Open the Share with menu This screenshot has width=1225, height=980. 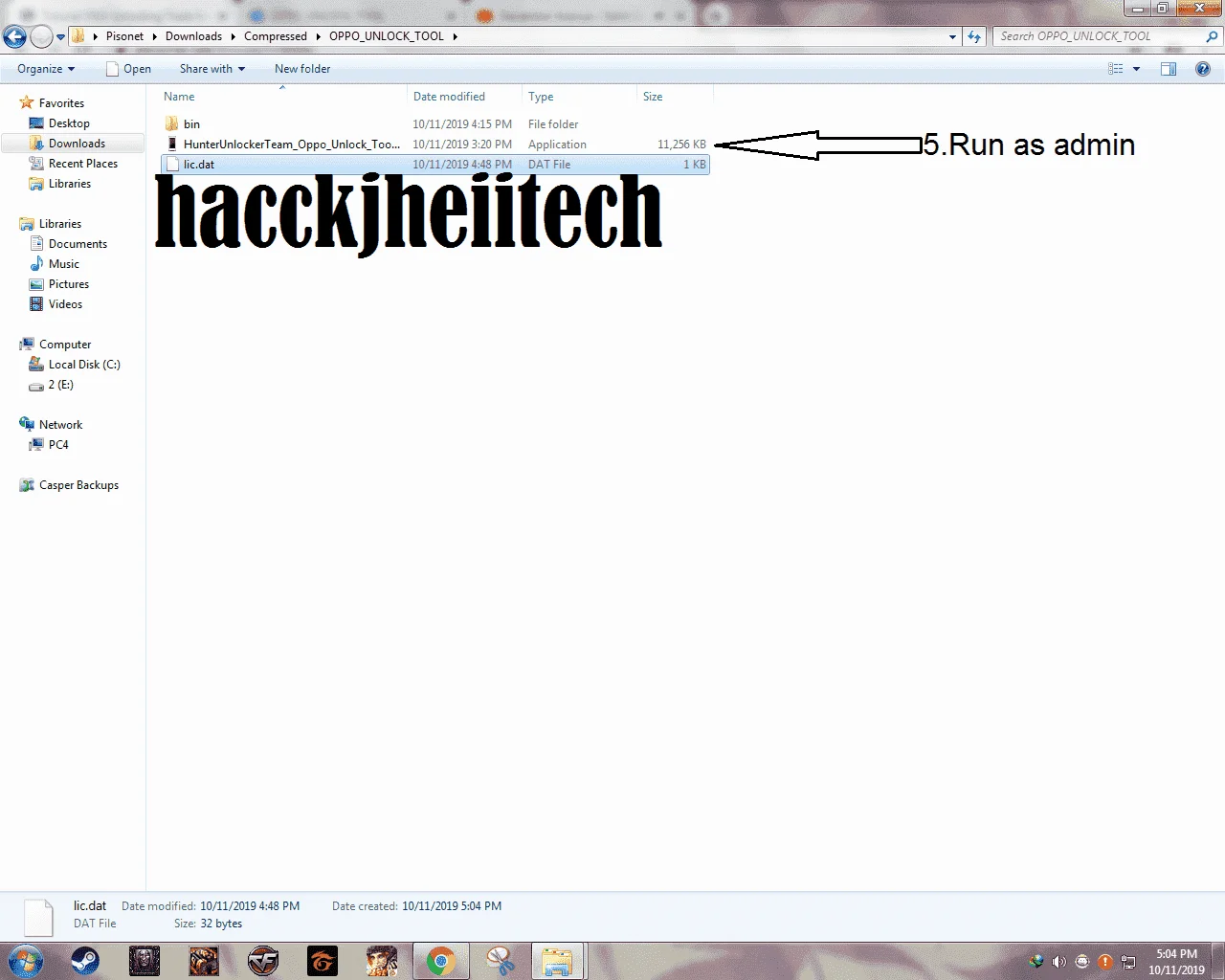tap(212, 69)
